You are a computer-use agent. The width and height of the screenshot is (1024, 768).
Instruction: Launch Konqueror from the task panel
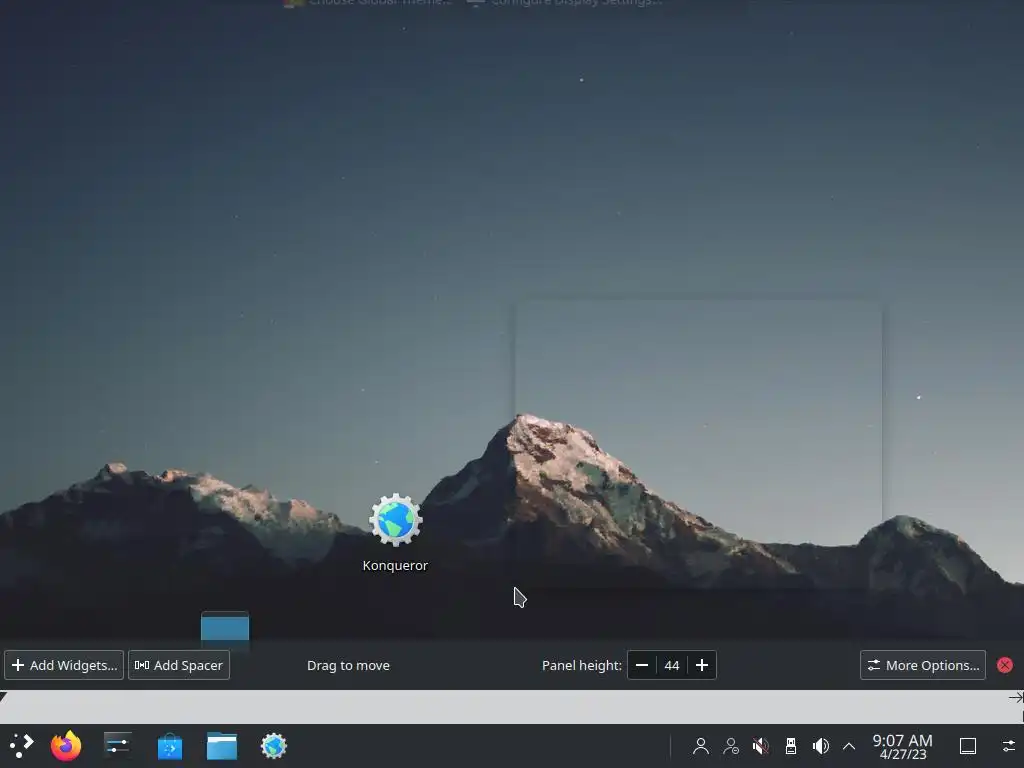pyautogui.click(x=274, y=746)
